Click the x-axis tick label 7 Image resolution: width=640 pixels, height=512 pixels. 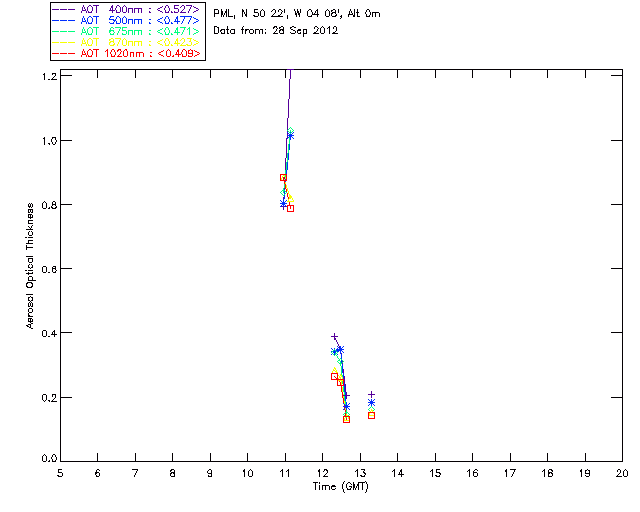click(x=135, y=473)
